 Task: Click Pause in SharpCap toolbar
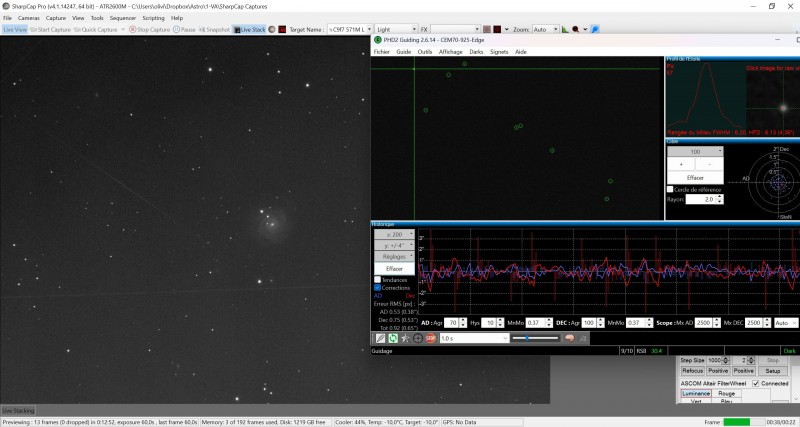[184, 30]
